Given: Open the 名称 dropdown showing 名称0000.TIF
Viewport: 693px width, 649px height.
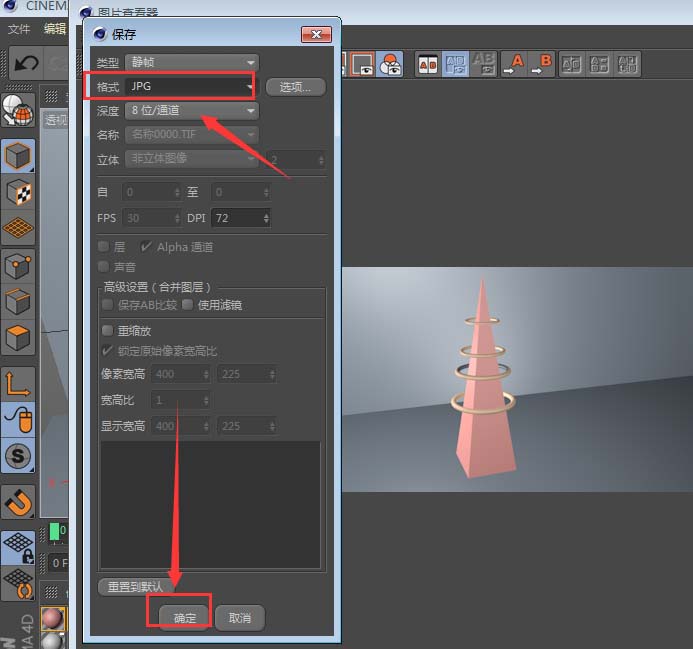Looking at the screenshot, I should click(192, 134).
